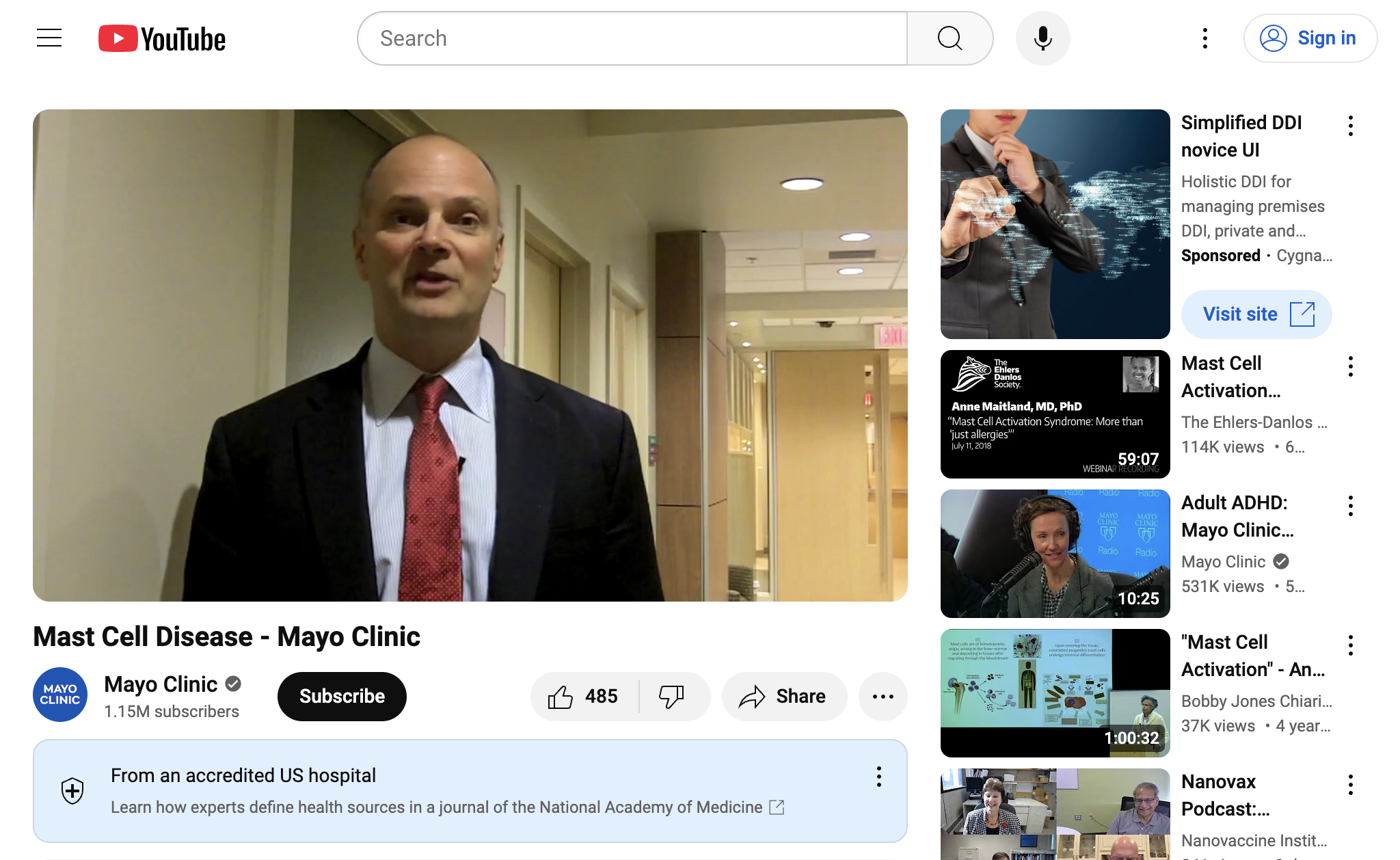The width and height of the screenshot is (1400, 860).
Task: Click the 114K views text
Action: pos(1223,447)
